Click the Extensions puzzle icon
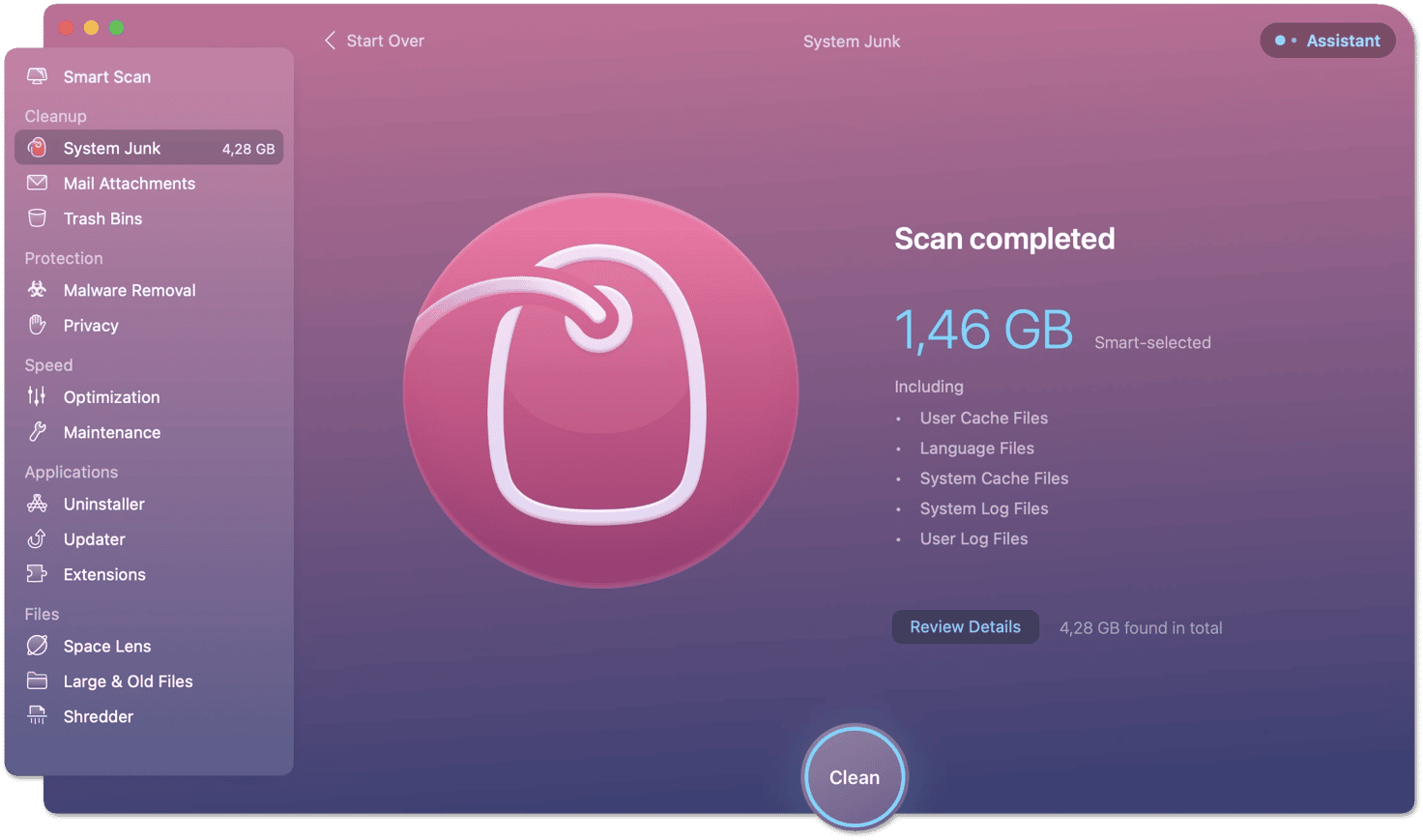This screenshot has width=1423, height=840. [x=37, y=574]
